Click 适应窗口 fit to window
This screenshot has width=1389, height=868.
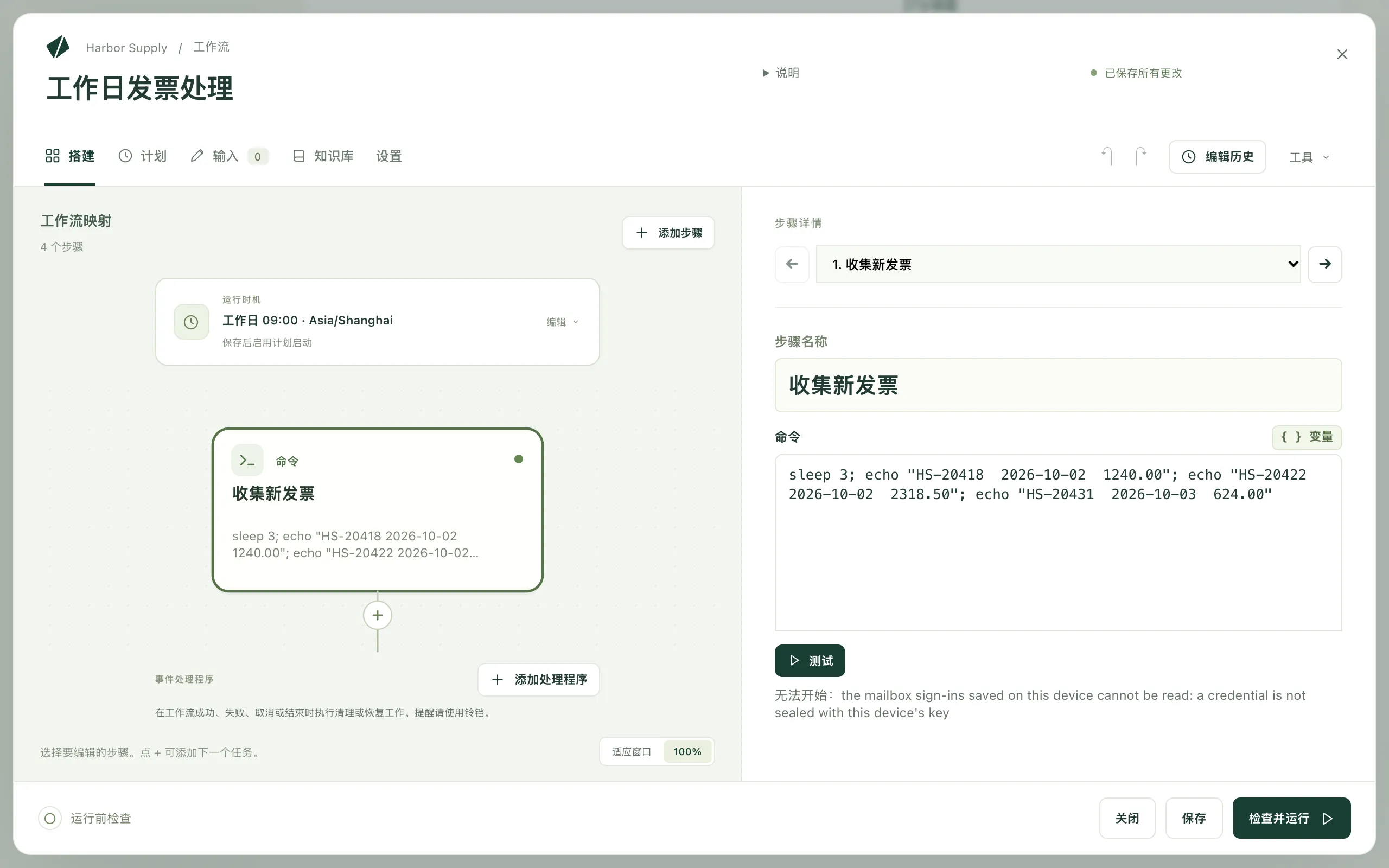point(632,752)
